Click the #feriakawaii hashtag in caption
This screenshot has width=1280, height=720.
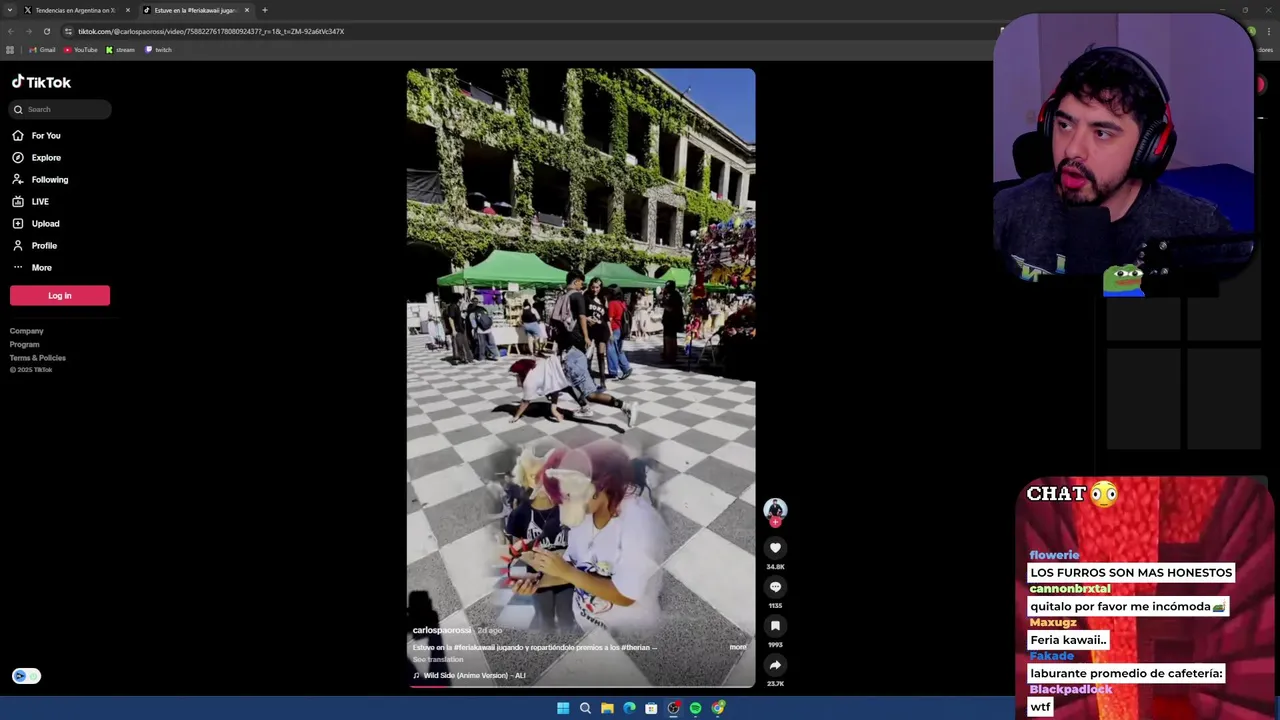[476, 647]
